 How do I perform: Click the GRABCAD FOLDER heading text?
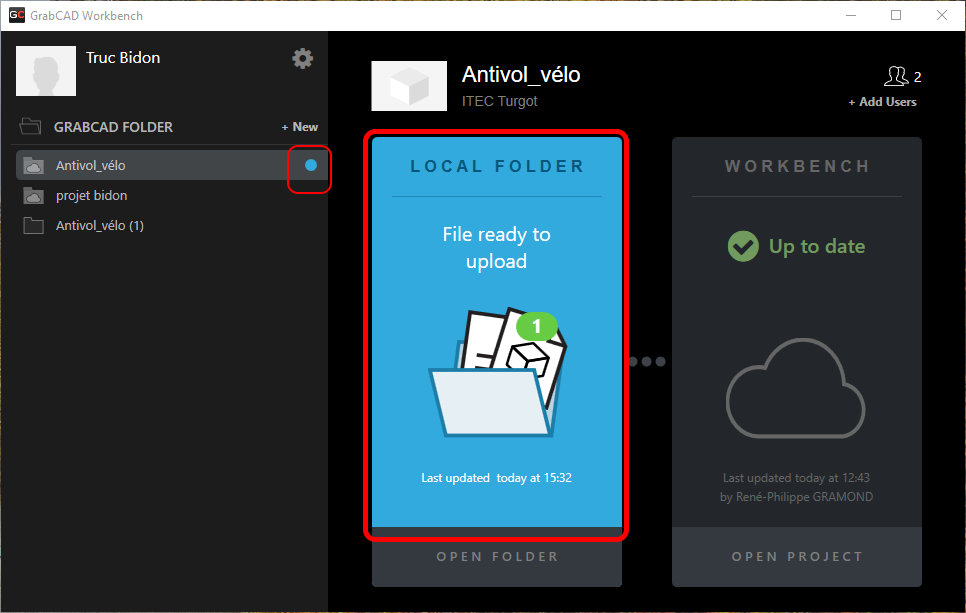point(113,127)
